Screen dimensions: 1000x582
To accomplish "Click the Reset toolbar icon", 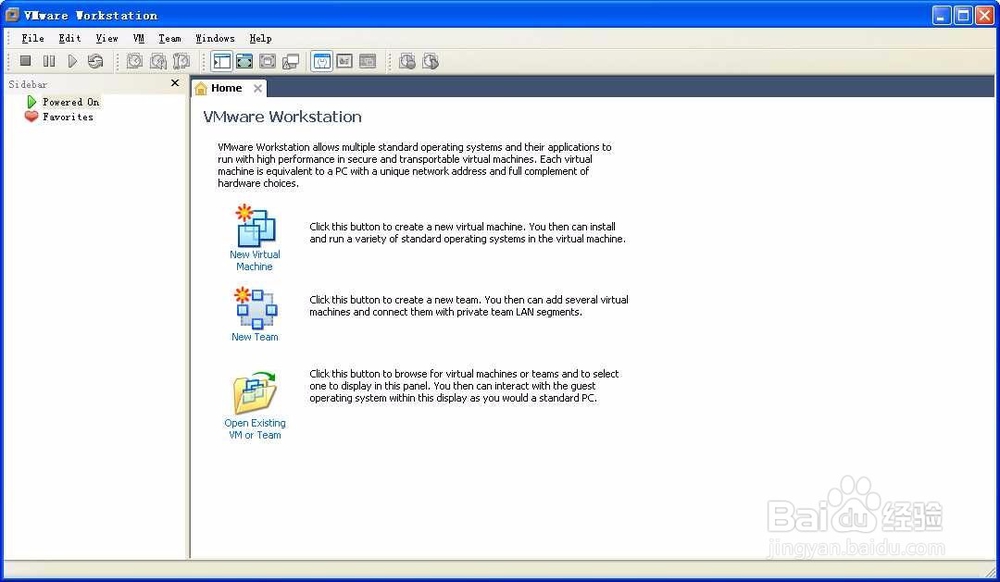I will pyautogui.click(x=95, y=61).
